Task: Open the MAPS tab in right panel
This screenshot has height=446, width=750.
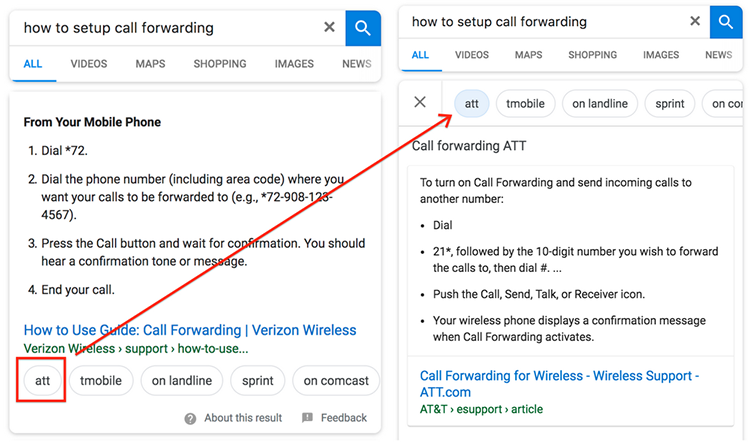Action: tap(529, 55)
